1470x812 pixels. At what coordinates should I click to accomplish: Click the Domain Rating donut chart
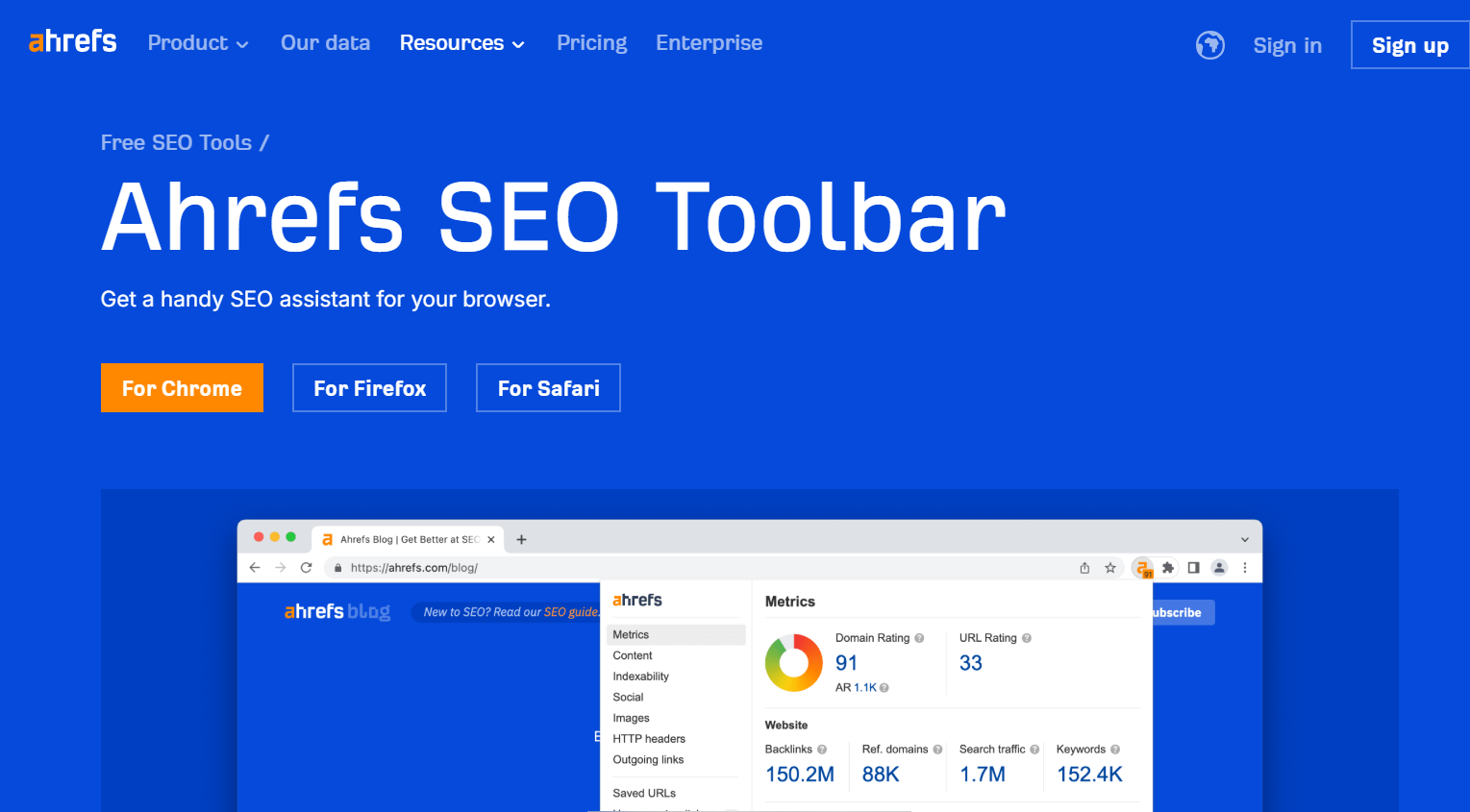tap(794, 663)
